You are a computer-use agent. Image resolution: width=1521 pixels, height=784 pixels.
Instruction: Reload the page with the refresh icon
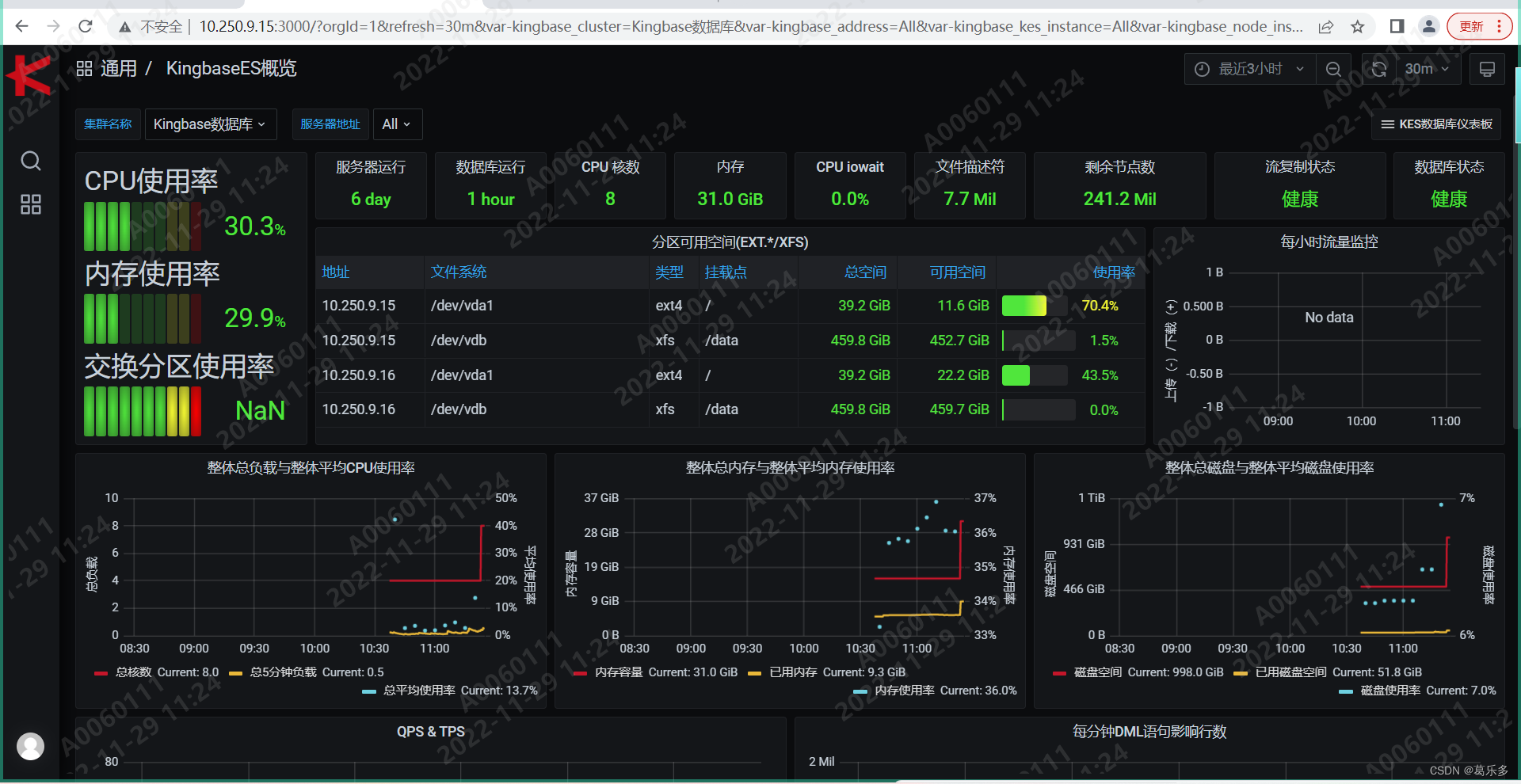tap(86, 26)
